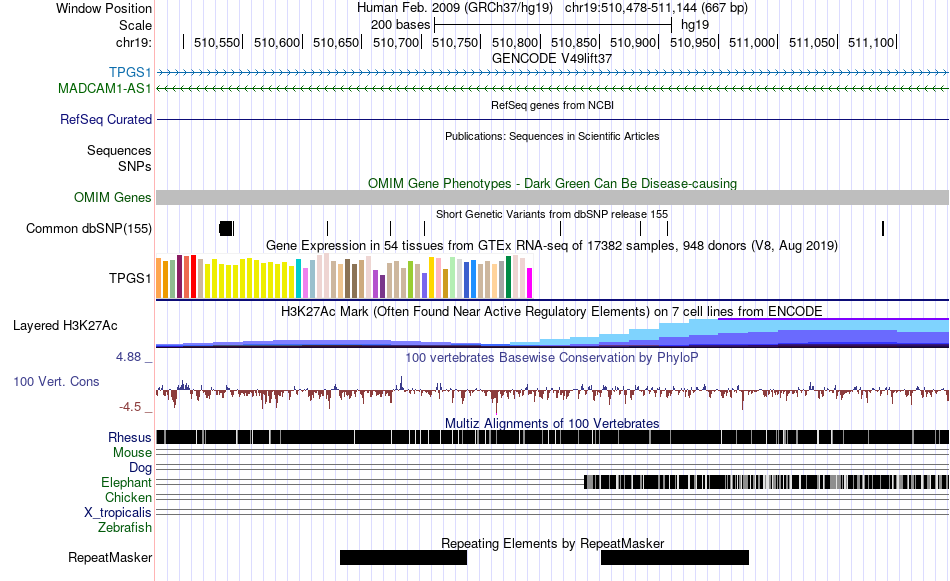
Task: Click the TPGS1 gene label in GENCODE track
Action: tap(130, 73)
